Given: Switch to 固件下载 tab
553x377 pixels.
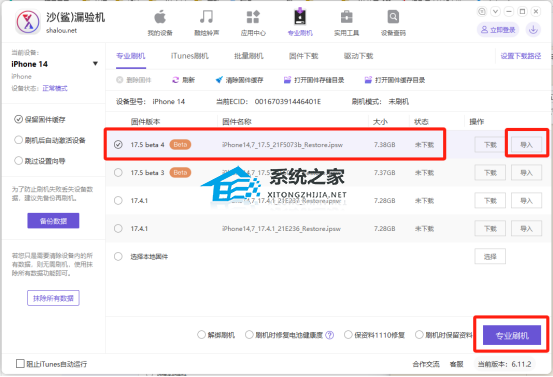Looking at the screenshot, I should coord(303,56).
